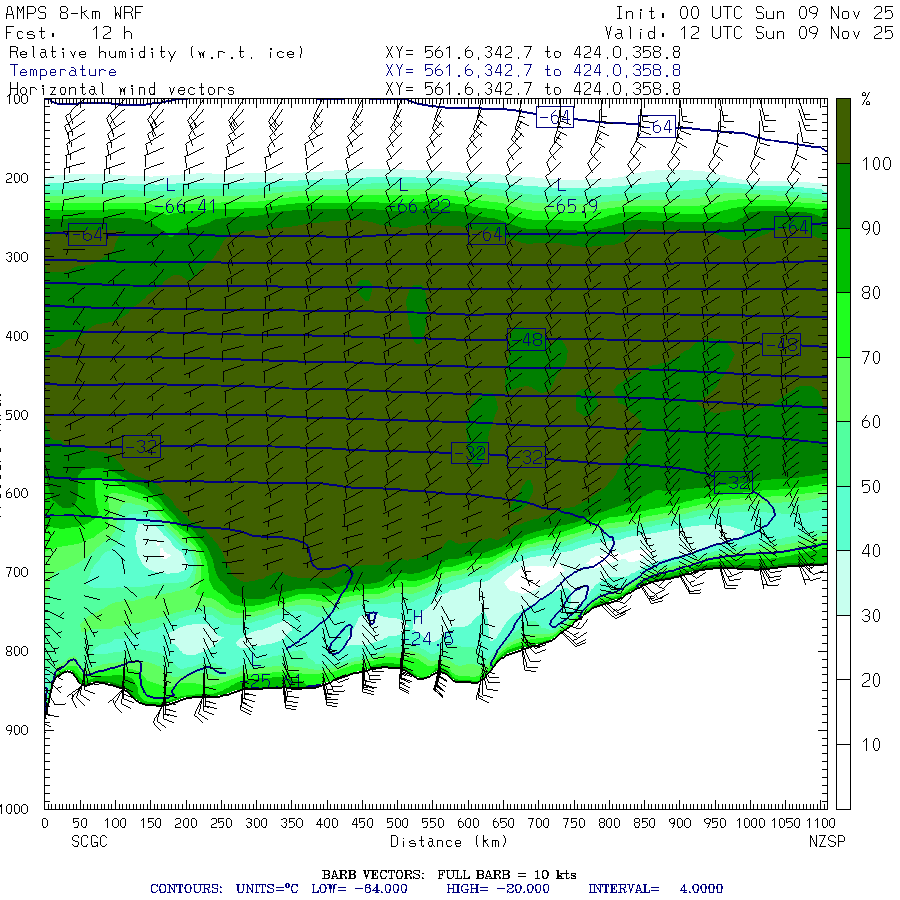Screen dimensions: 900x900
Task: Click the 0 tick on the distance axis
Action: pyautogui.click(x=45, y=823)
